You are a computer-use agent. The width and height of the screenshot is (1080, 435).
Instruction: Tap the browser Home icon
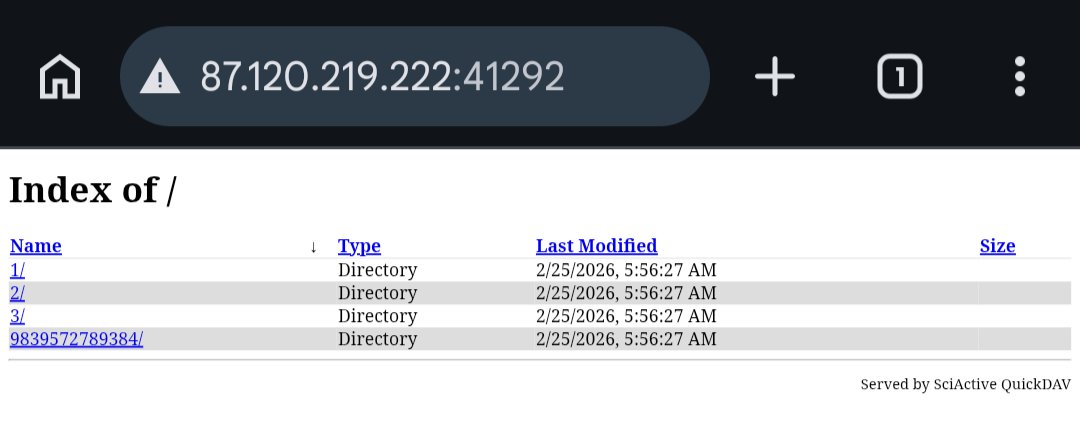(x=60, y=77)
